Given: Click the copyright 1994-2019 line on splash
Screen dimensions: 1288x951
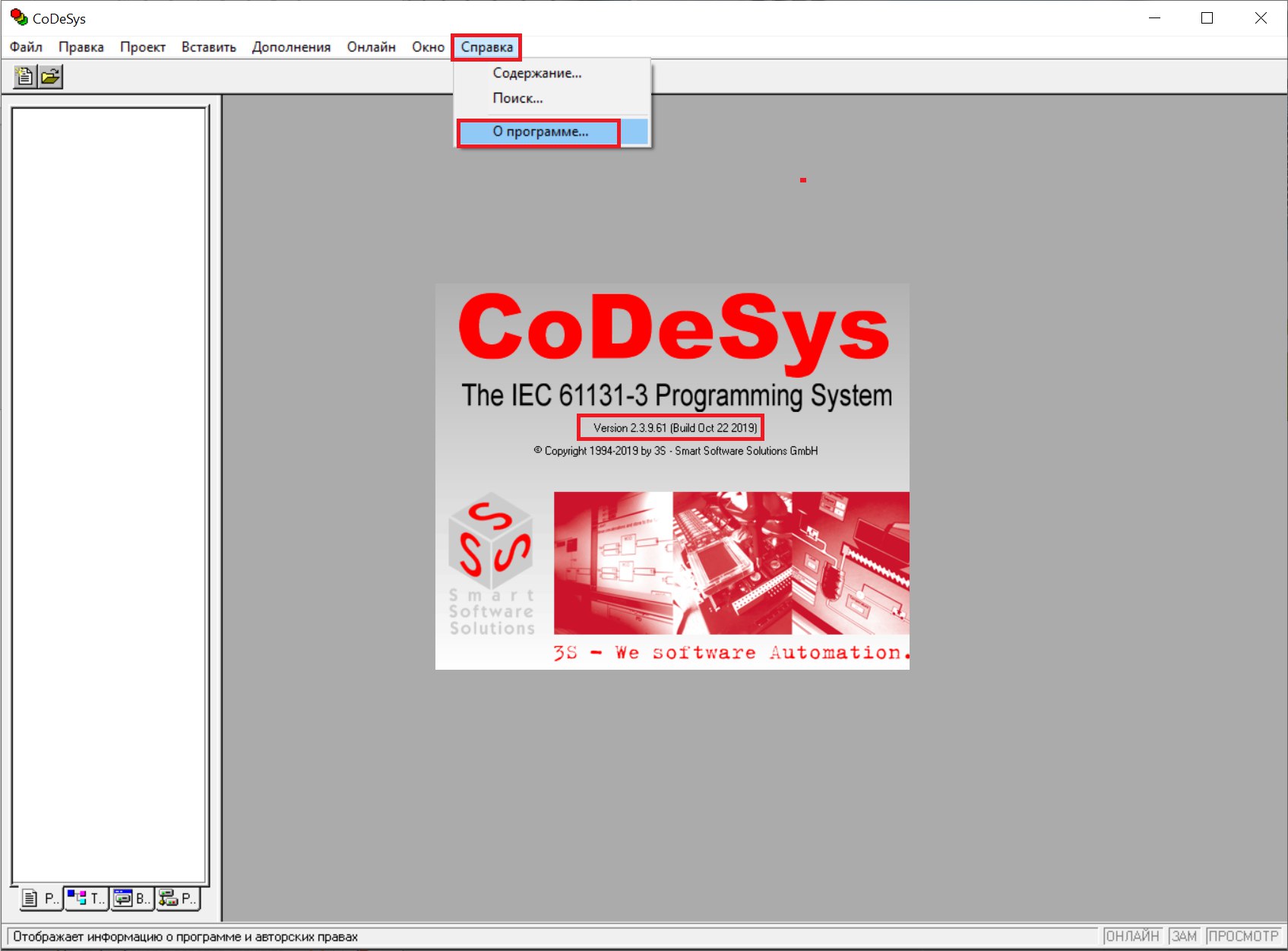Looking at the screenshot, I should [x=676, y=451].
